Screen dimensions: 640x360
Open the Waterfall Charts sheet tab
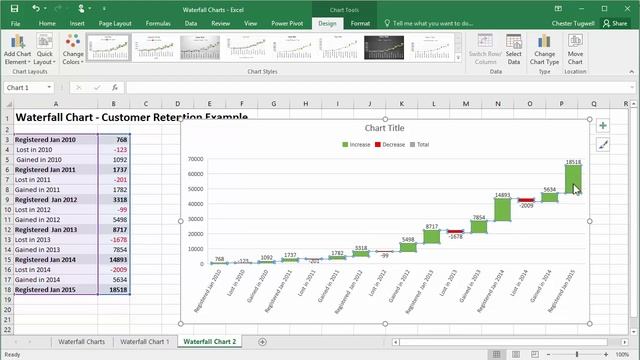click(81, 342)
